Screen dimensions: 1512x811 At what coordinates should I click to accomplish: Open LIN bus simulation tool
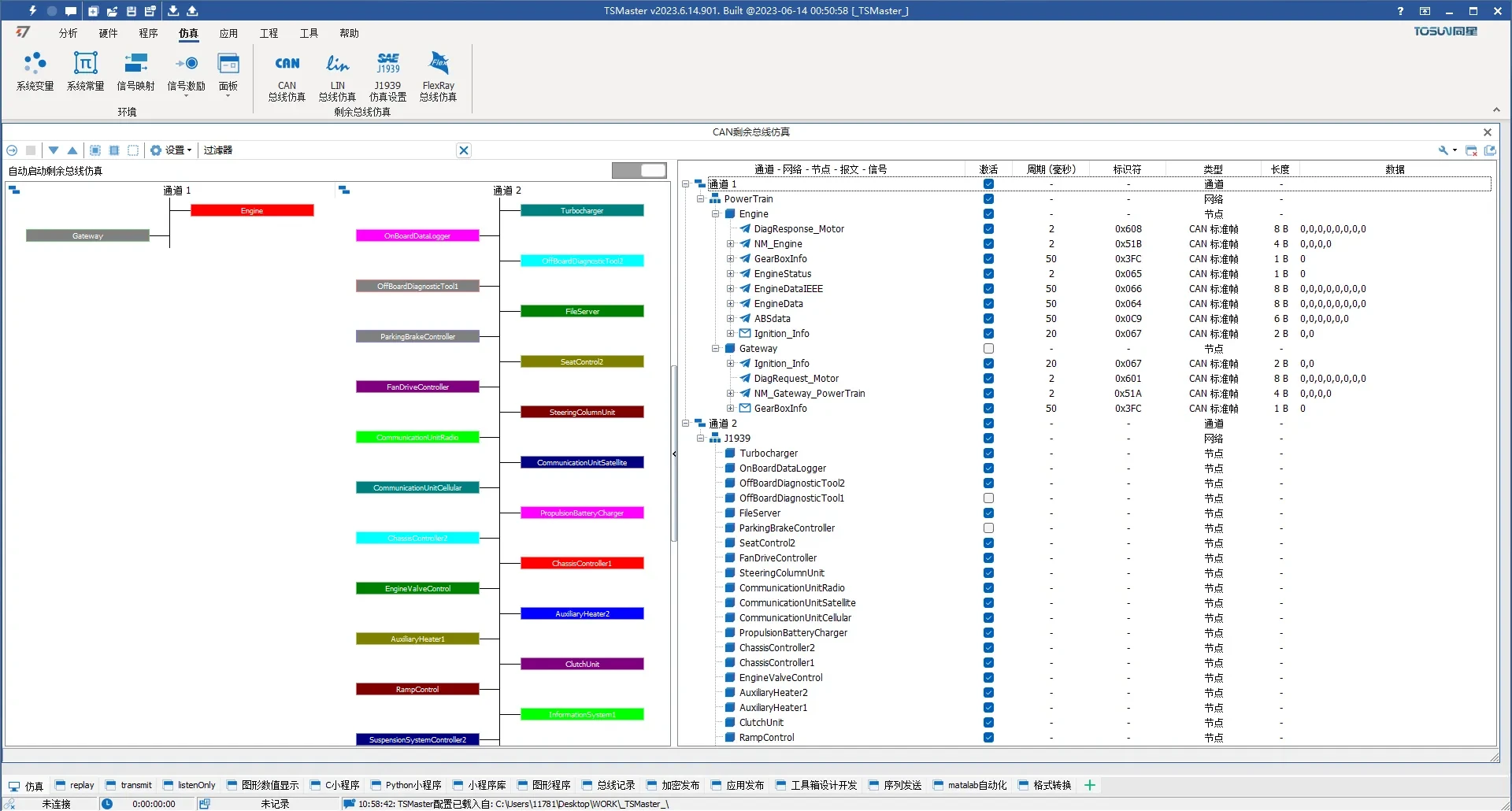(337, 76)
